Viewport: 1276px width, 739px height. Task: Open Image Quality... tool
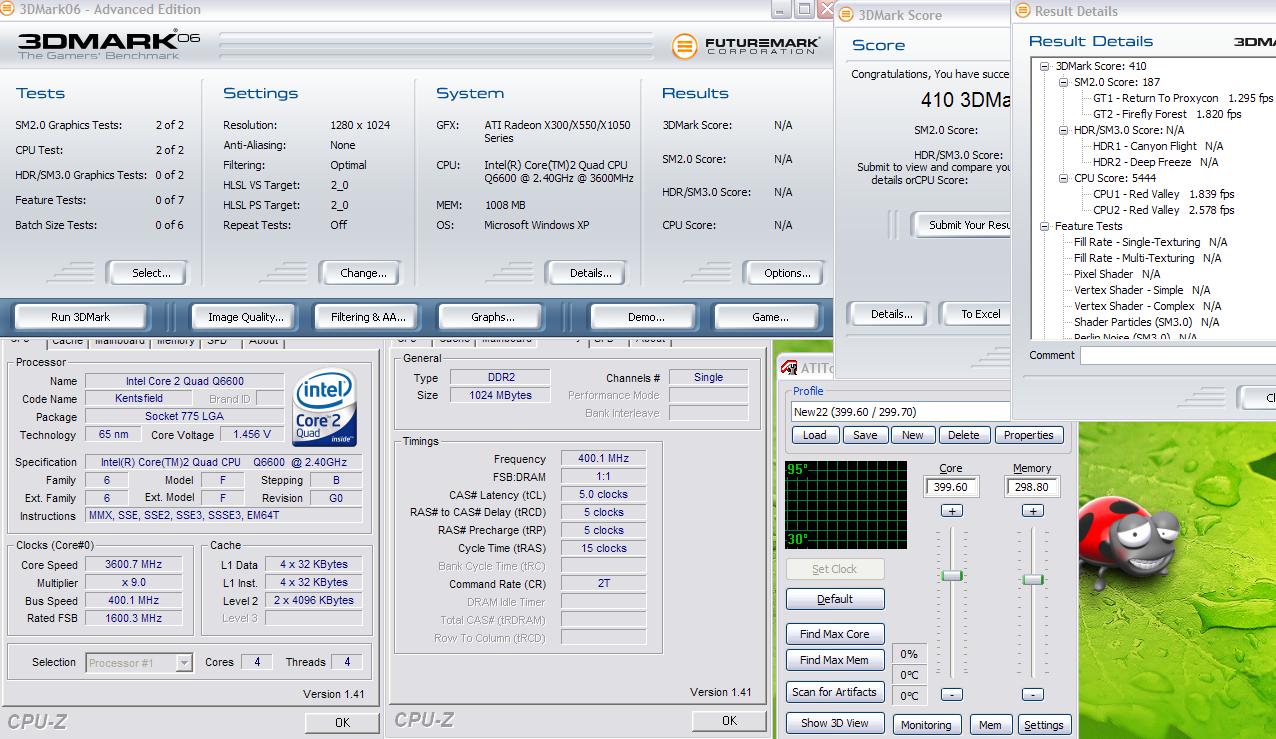(x=245, y=317)
